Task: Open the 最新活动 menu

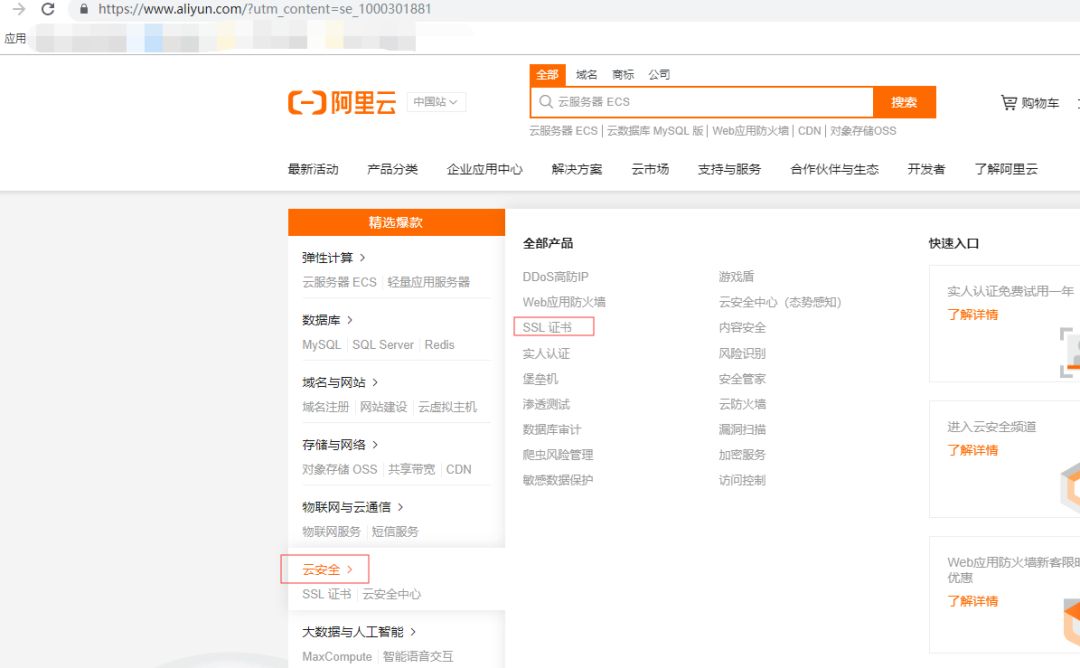Action: pyautogui.click(x=313, y=169)
